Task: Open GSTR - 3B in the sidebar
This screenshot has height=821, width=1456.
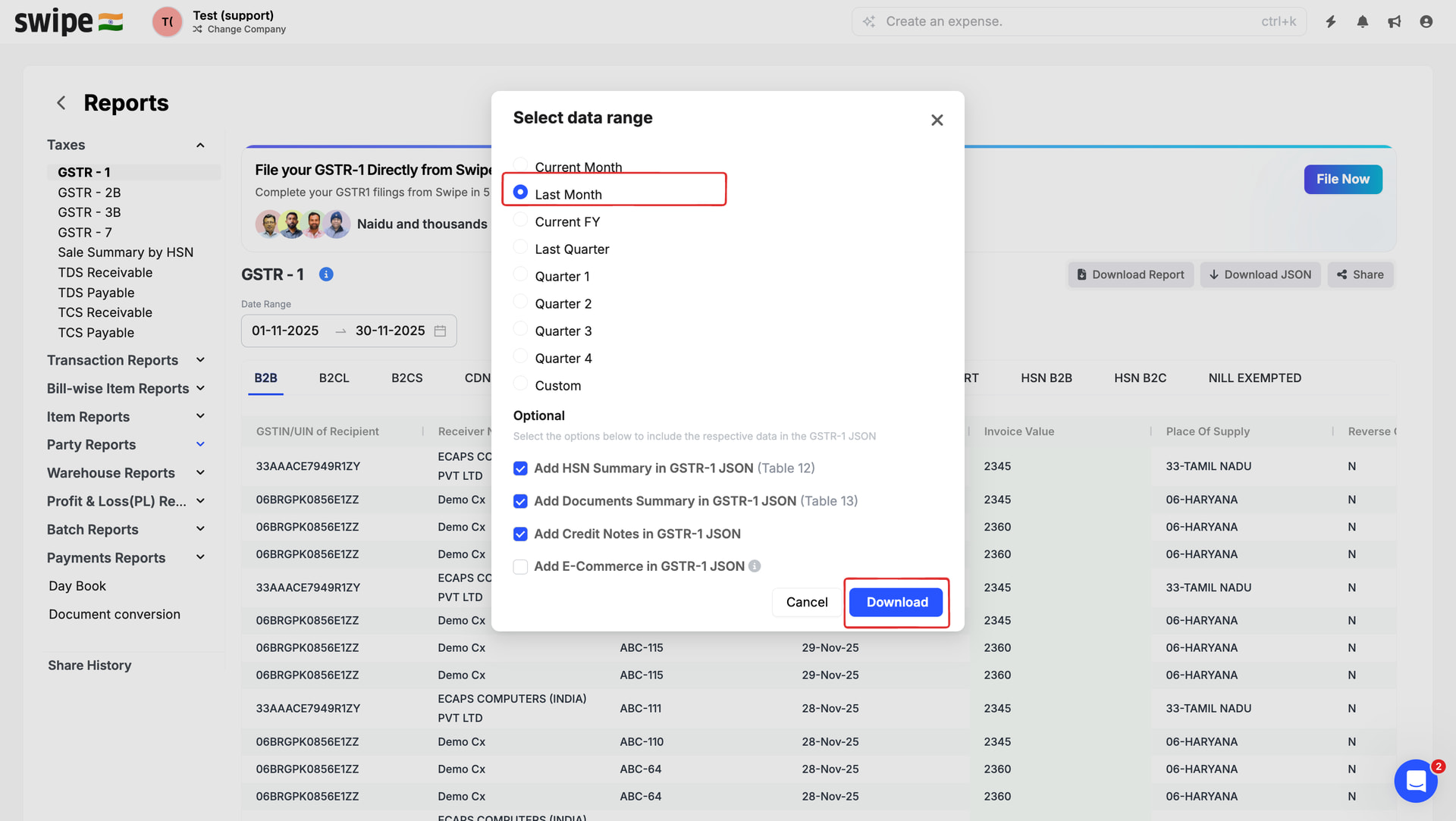Action: pos(89,212)
